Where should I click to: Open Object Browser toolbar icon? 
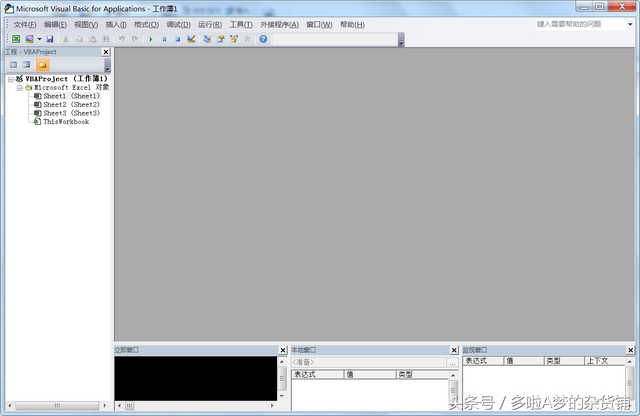pos(234,39)
